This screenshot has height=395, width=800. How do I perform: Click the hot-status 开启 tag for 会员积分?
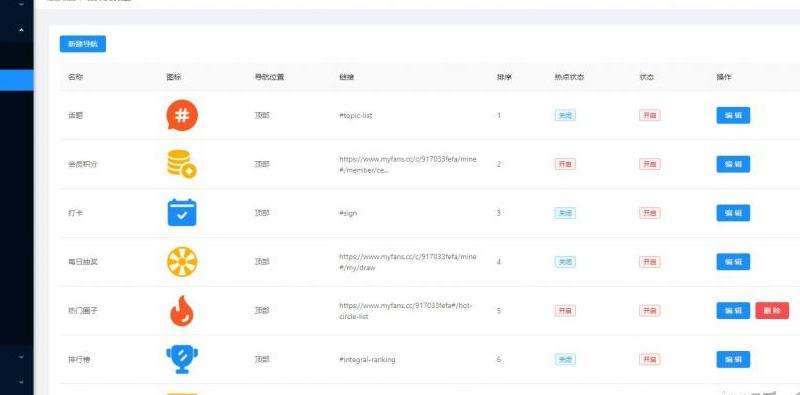point(565,164)
